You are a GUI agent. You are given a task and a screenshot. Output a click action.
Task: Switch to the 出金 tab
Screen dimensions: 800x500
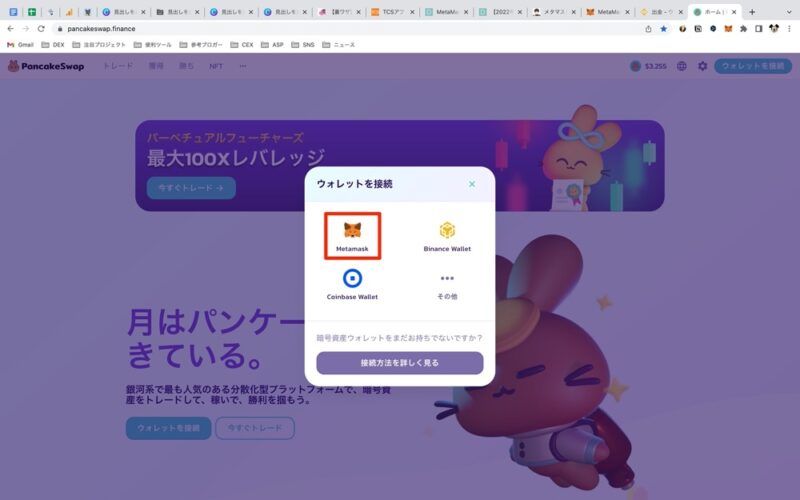[x=661, y=12]
